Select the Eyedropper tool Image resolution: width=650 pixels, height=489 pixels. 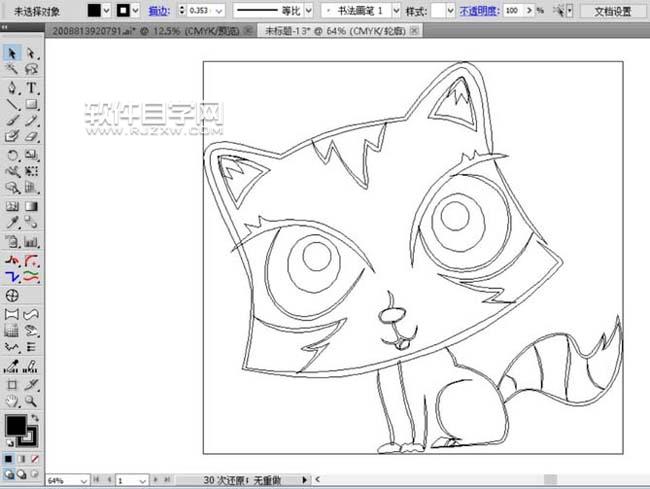[12, 223]
